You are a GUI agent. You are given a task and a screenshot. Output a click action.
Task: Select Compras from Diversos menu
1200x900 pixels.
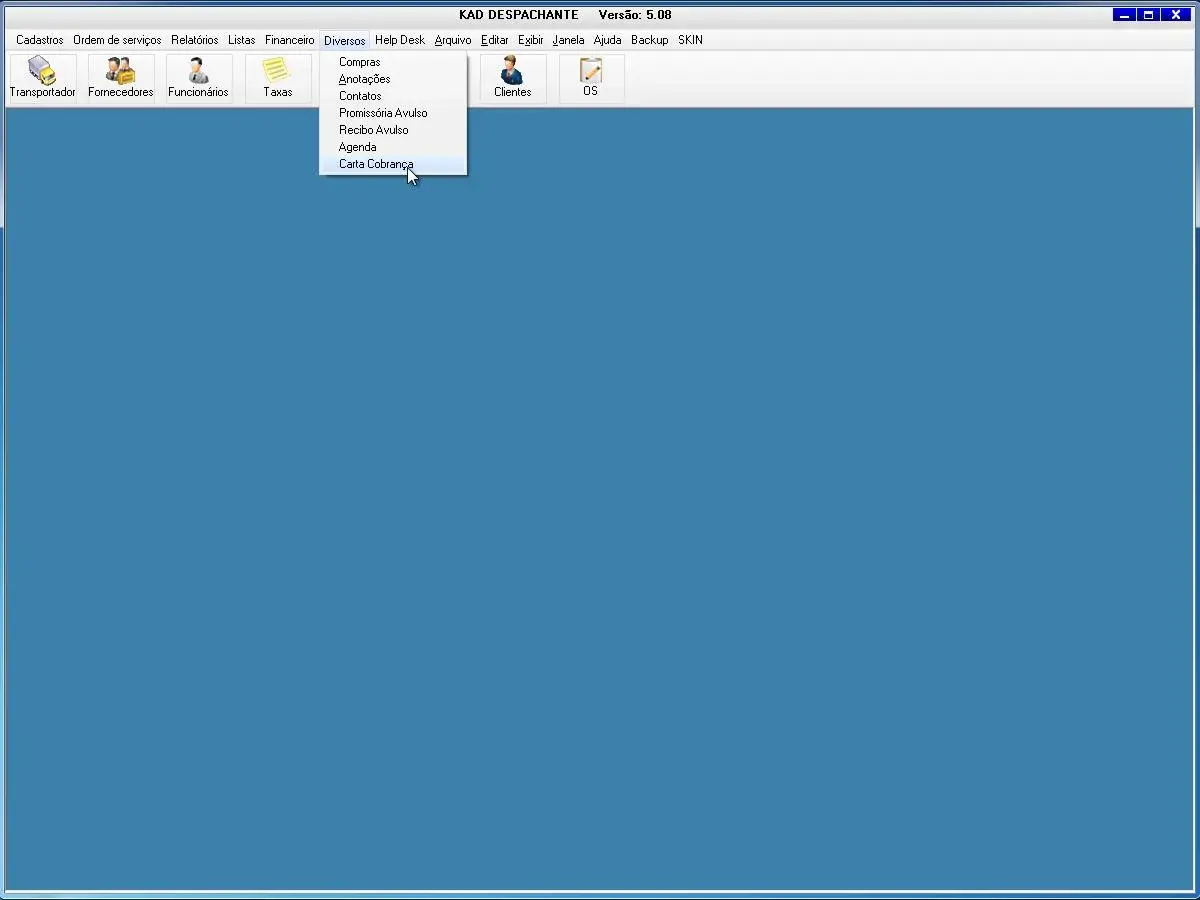click(x=359, y=62)
